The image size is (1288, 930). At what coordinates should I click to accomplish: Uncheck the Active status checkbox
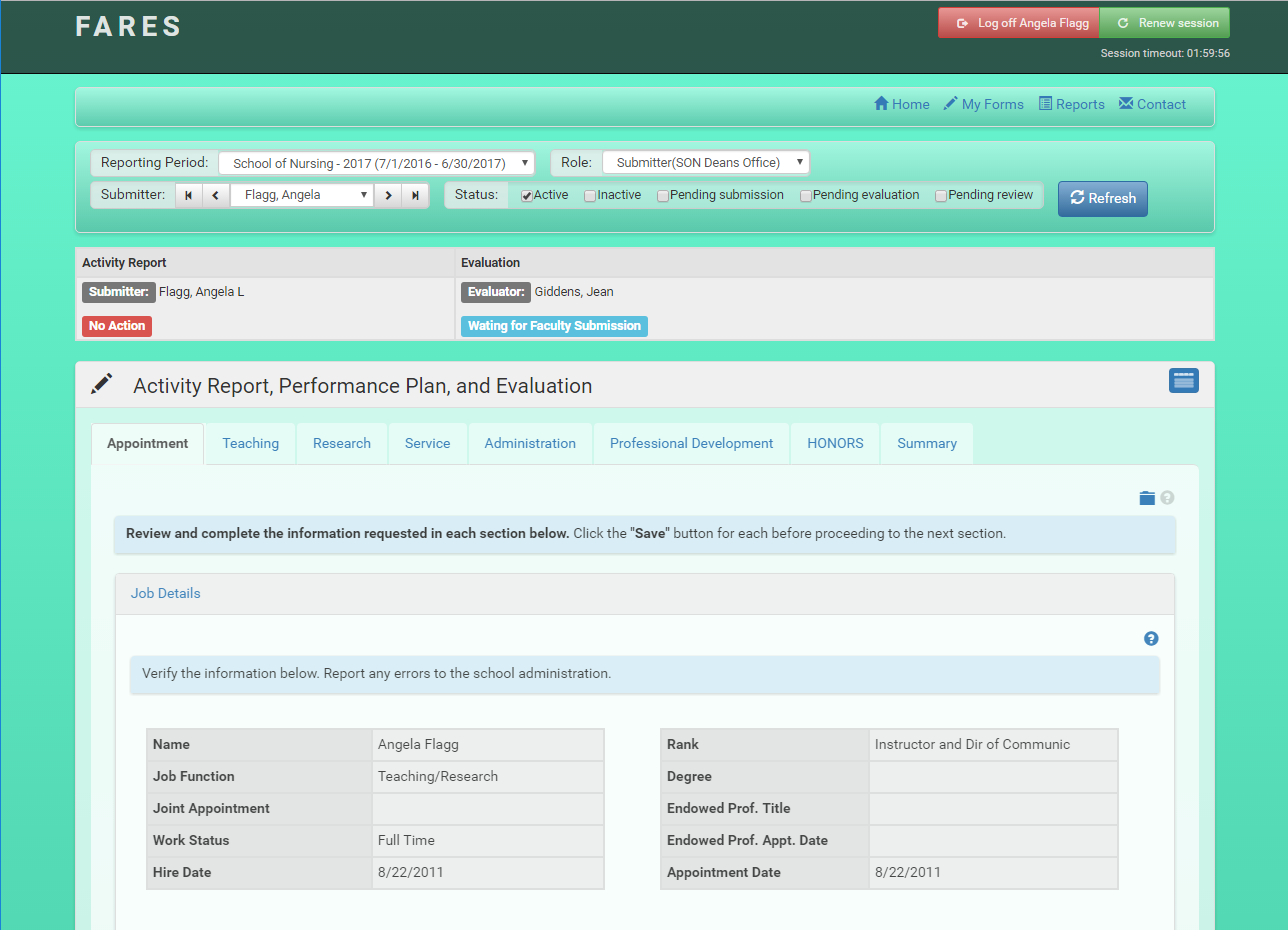coord(527,196)
